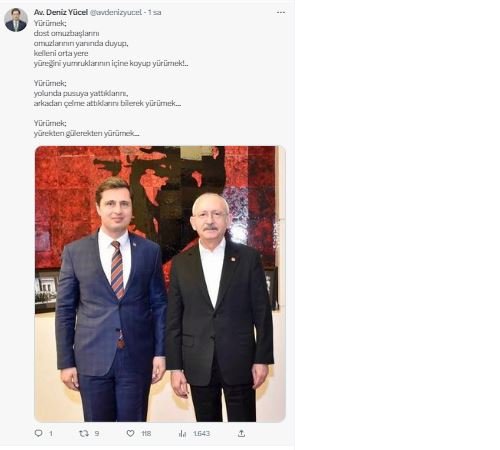The image size is (500, 450).
Task: Click the line 'yolunda pusuya yattıklarını,'
Action: (x=81, y=93)
